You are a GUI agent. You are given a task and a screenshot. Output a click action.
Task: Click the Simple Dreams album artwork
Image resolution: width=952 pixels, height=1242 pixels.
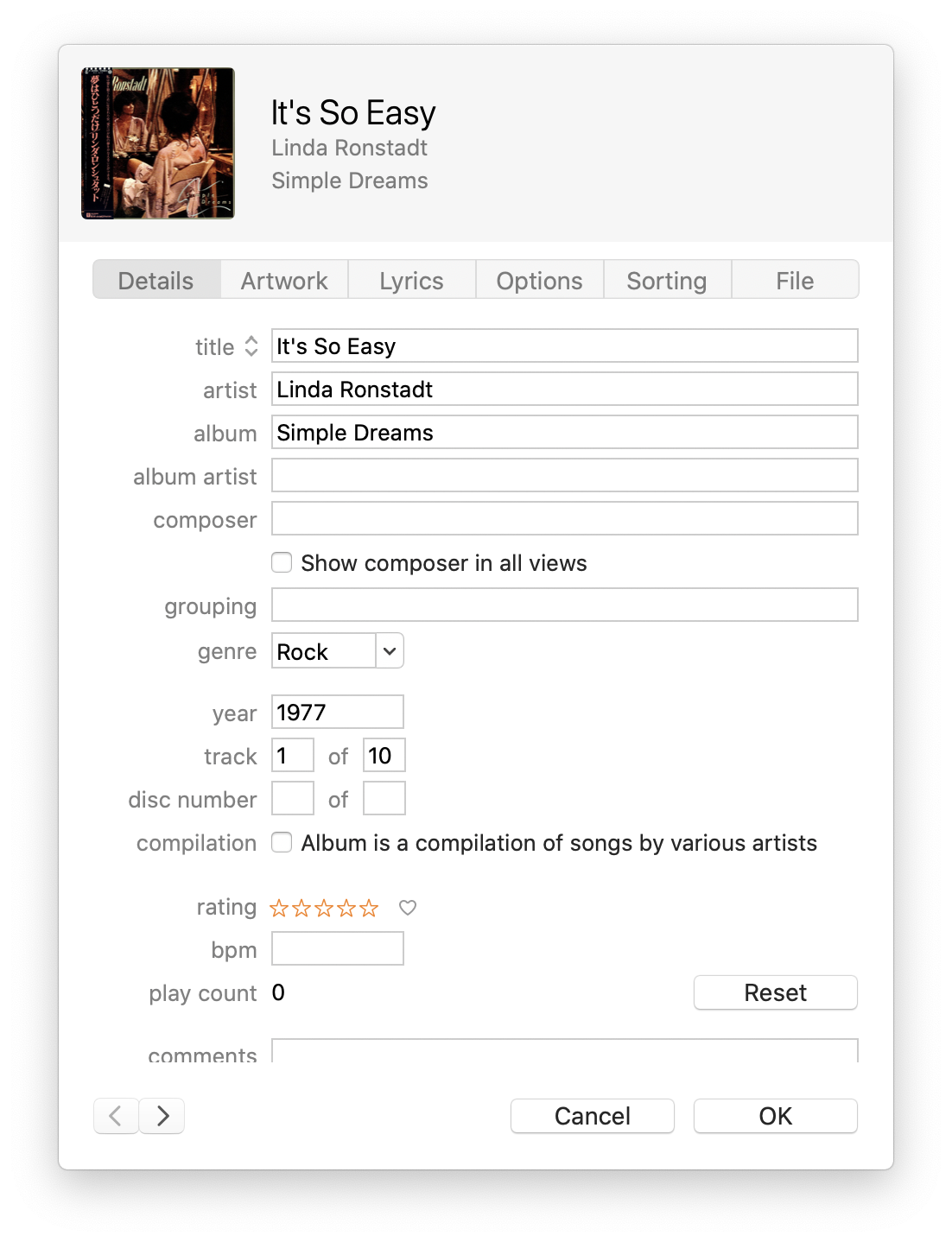[157, 143]
